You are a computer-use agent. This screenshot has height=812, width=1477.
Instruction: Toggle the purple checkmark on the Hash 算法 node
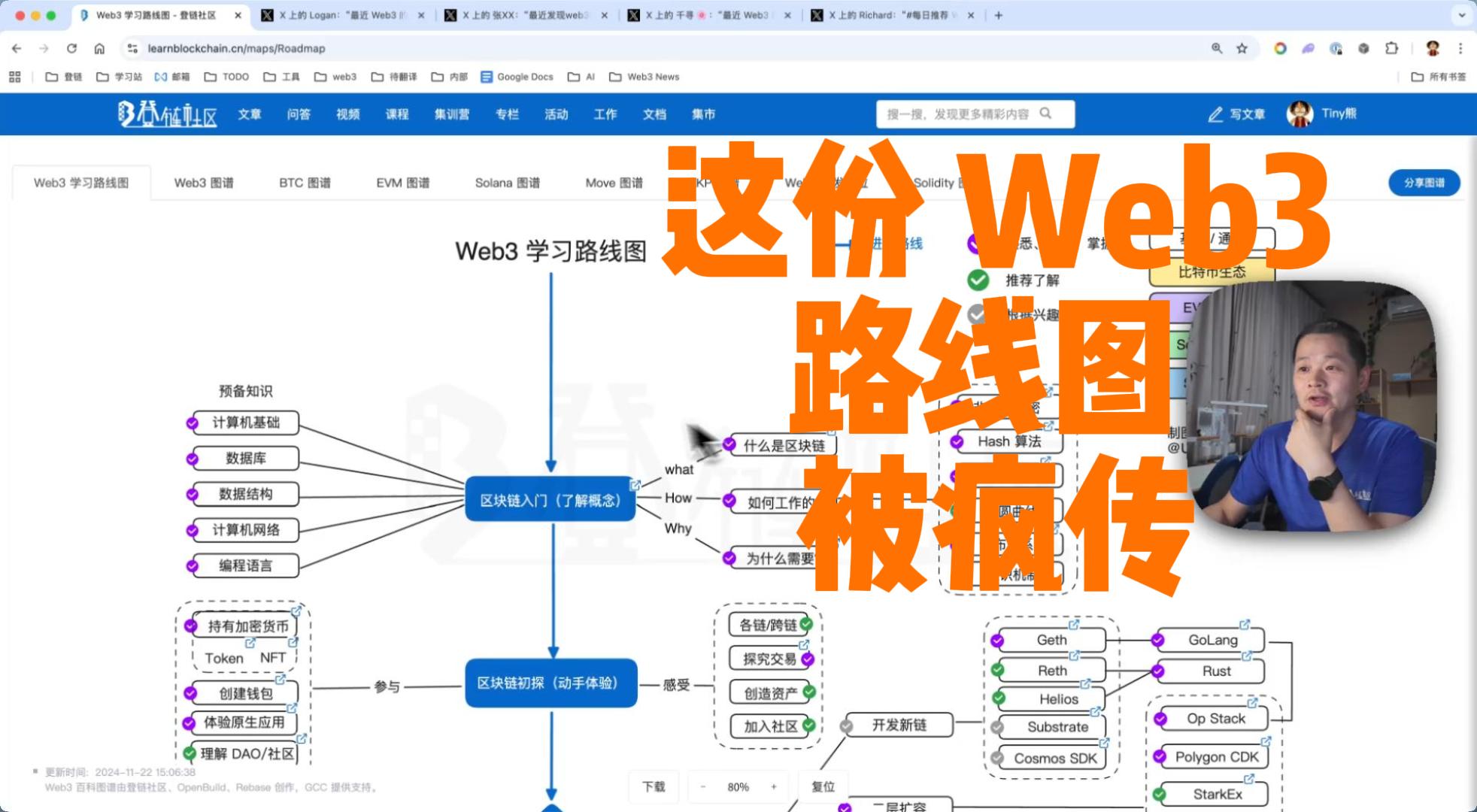click(x=957, y=442)
